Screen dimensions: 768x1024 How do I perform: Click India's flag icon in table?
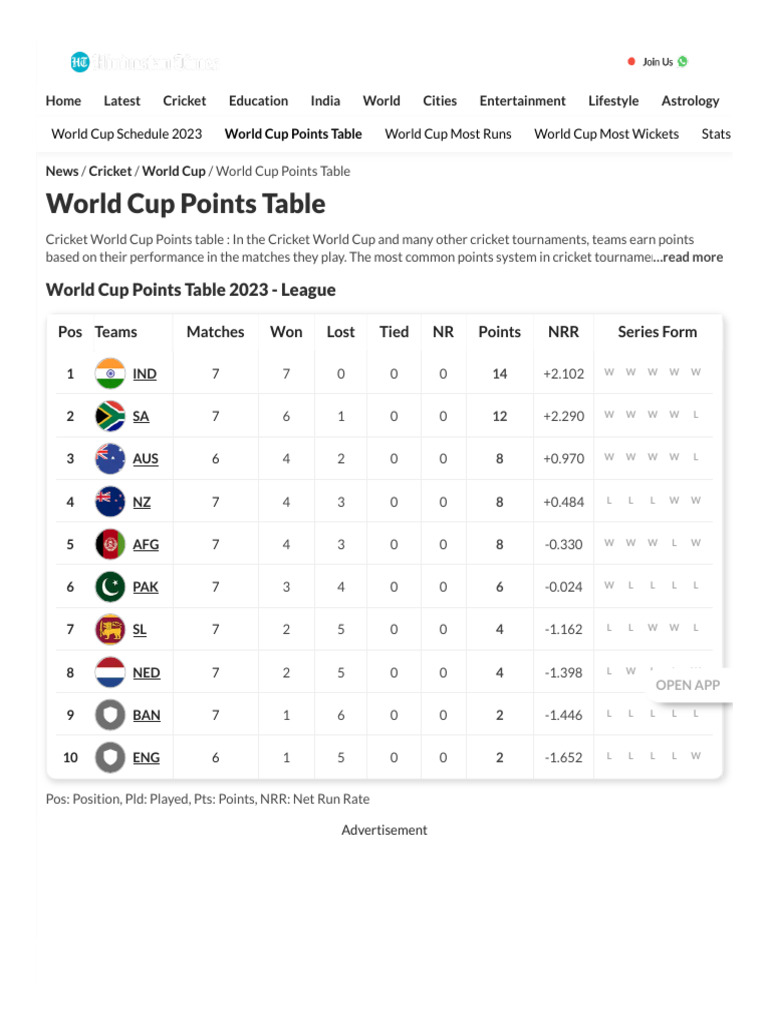point(110,374)
